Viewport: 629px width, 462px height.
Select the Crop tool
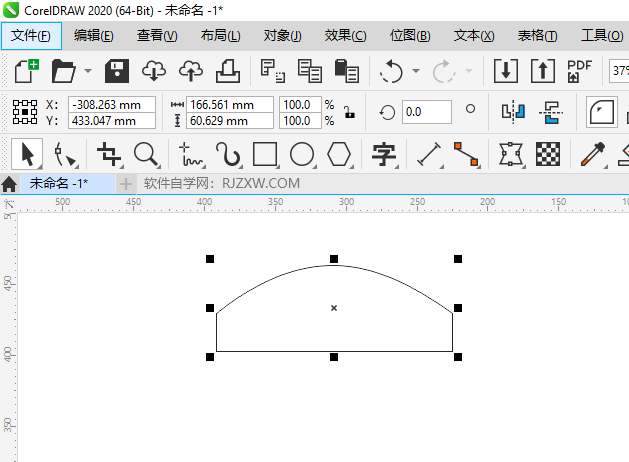[109, 154]
